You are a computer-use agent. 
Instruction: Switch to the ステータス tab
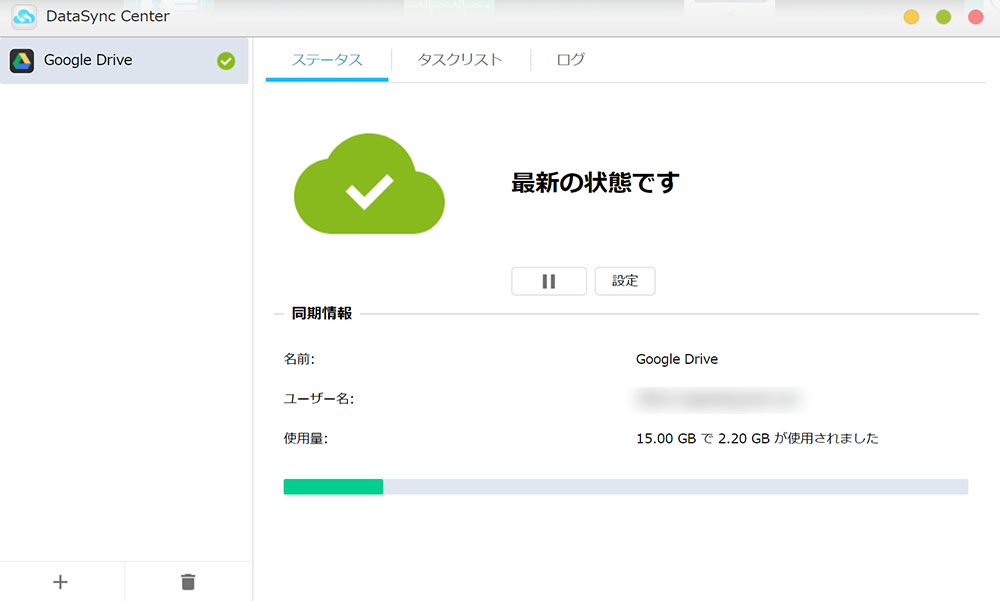click(327, 60)
